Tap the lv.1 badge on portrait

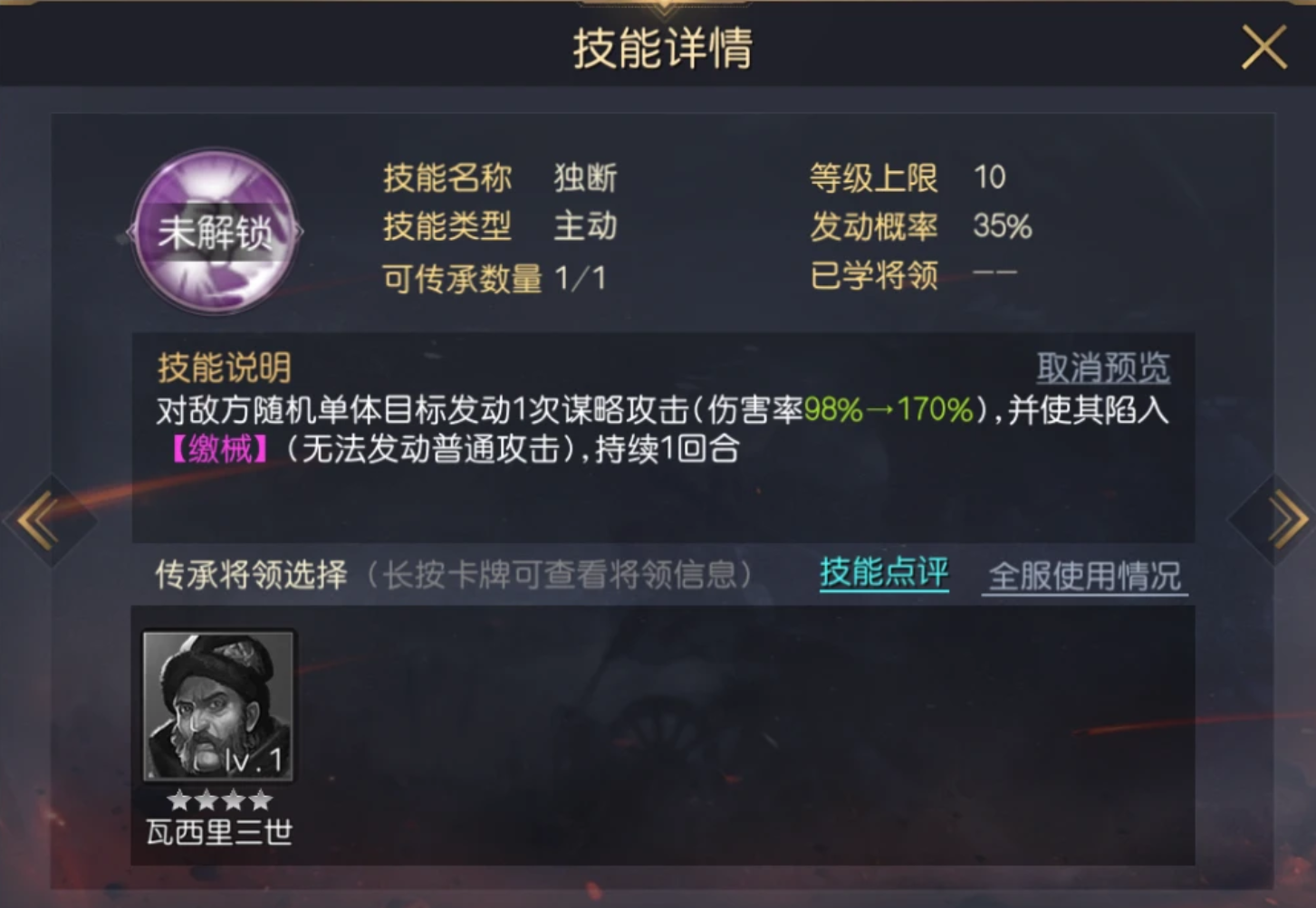(x=254, y=760)
